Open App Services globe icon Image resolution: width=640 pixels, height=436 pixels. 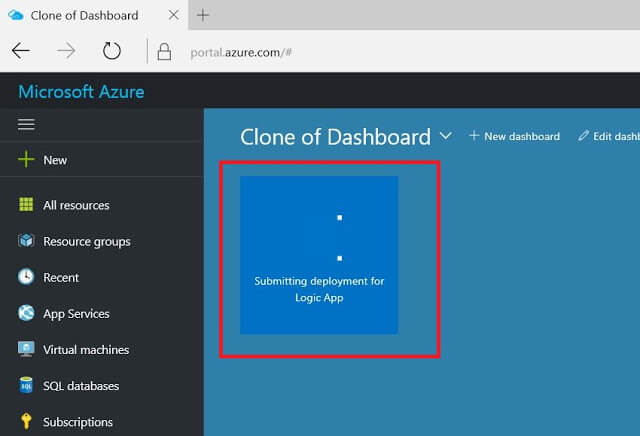point(26,313)
